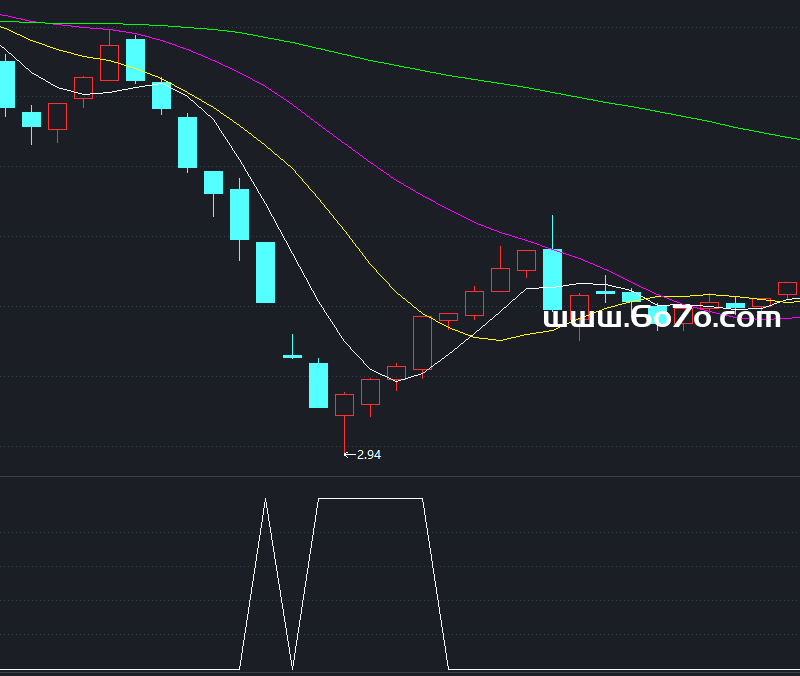
Task: Select the cyan gap-down doji with the long upper wick
Action: click(x=292, y=355)
